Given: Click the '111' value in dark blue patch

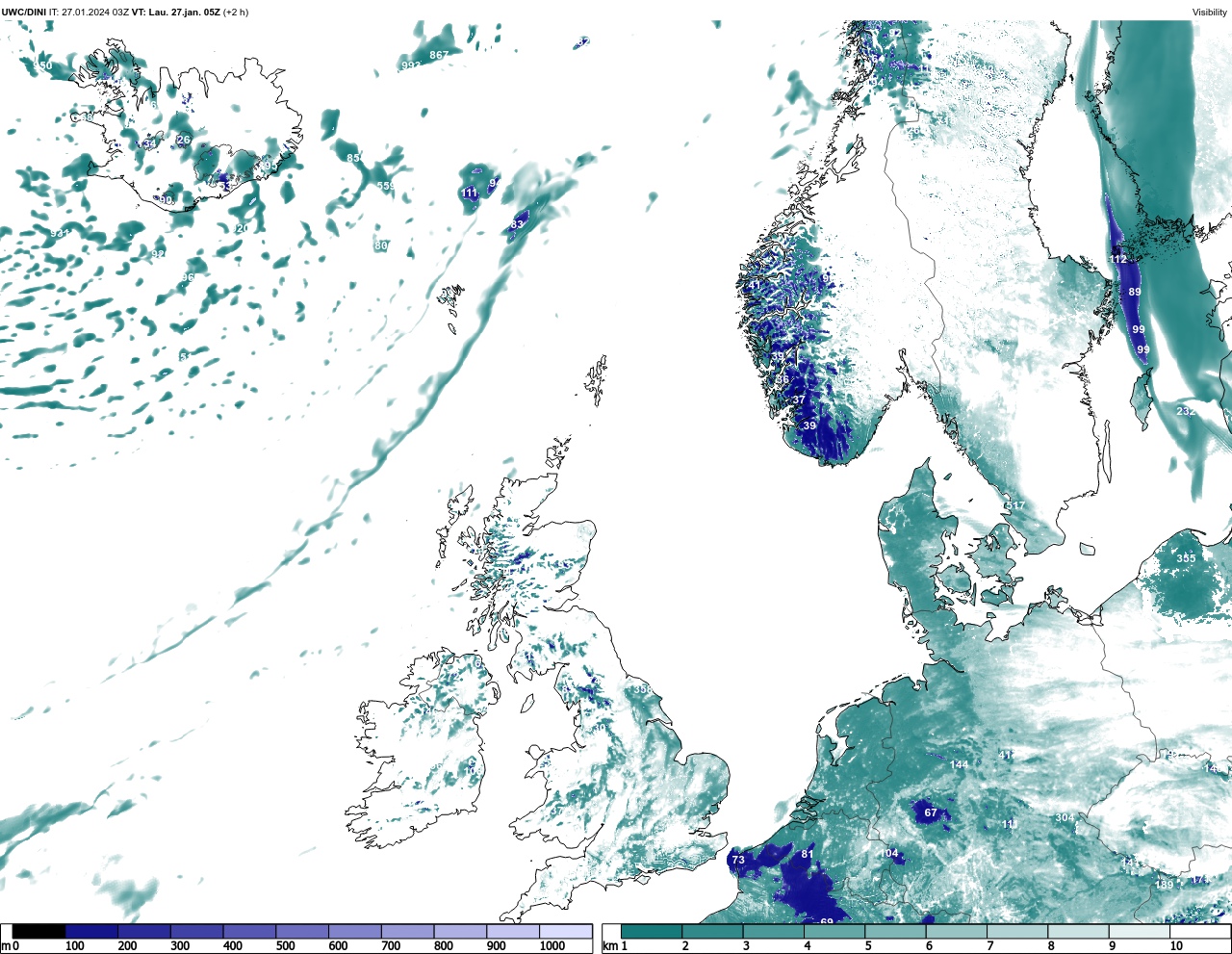Looking at the screenshot, I should [469, 193].
